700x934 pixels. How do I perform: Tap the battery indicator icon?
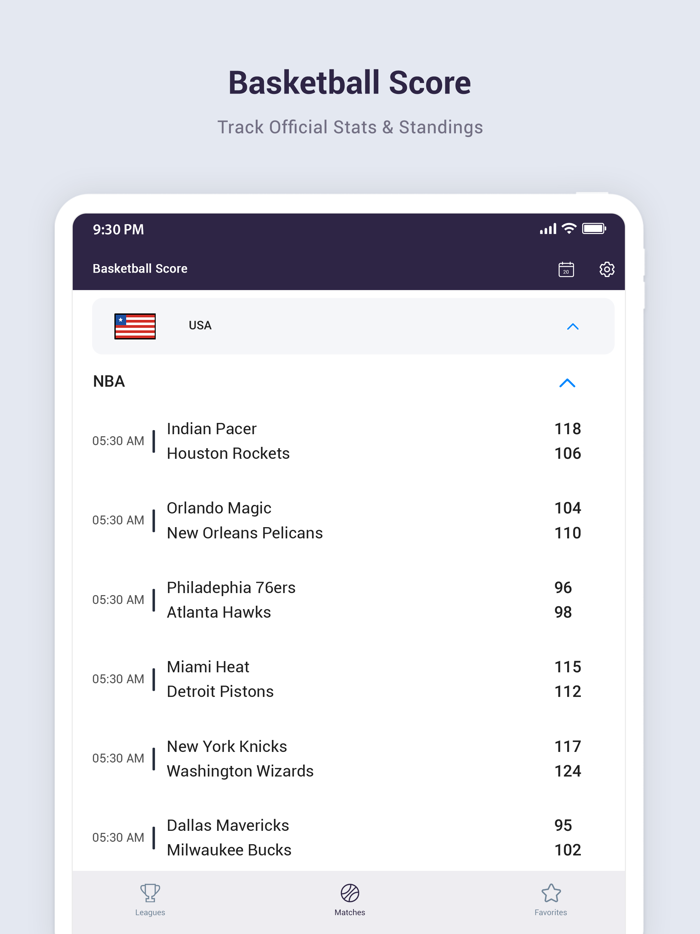click(594, 228)
